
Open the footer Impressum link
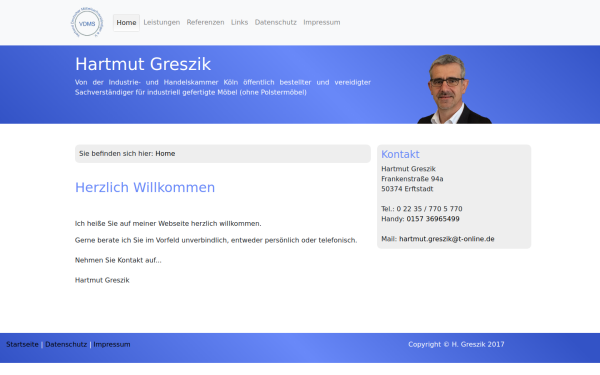(112, 344)
